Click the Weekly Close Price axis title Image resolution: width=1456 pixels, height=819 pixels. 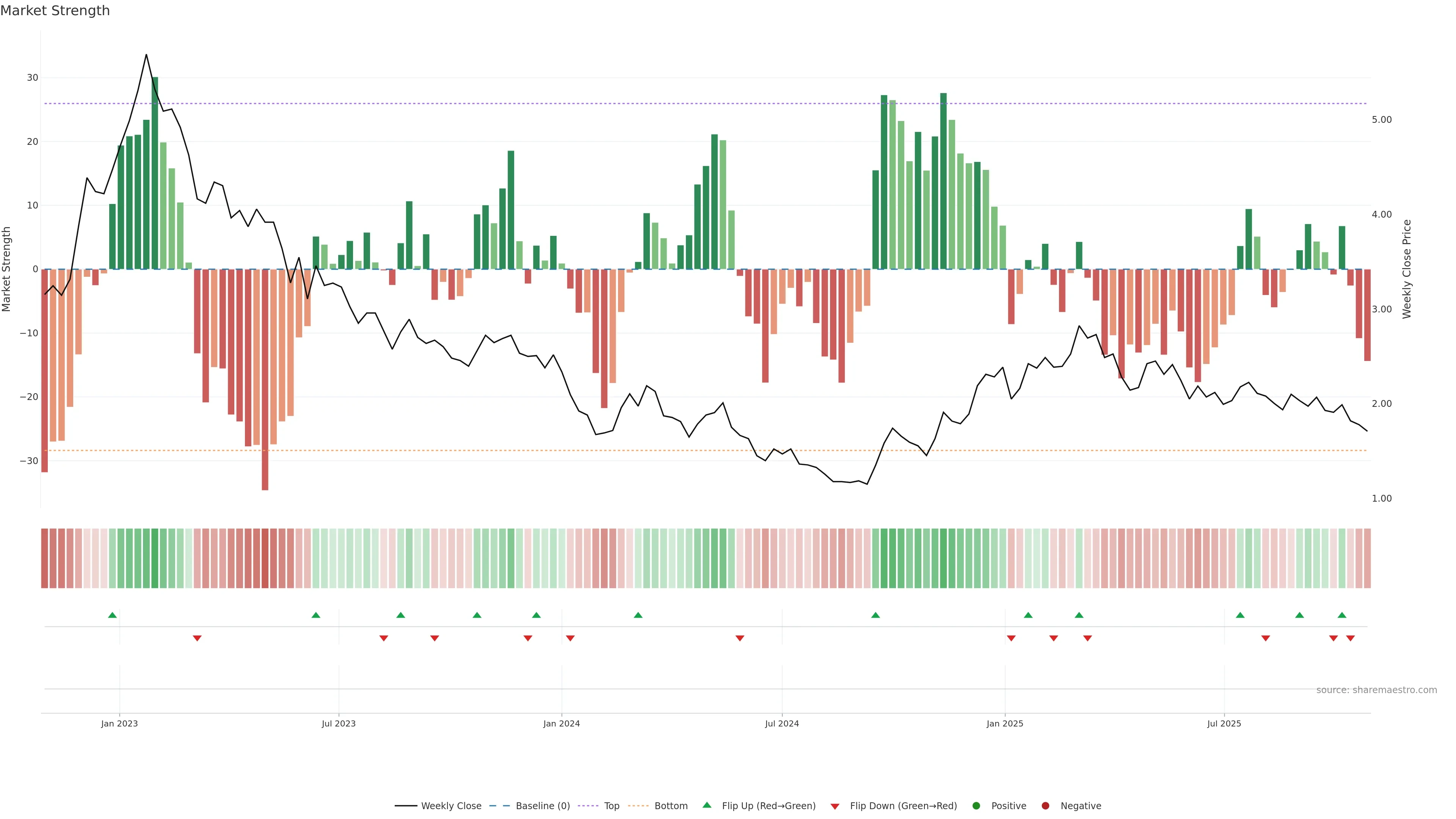[x=1407, y=269]
